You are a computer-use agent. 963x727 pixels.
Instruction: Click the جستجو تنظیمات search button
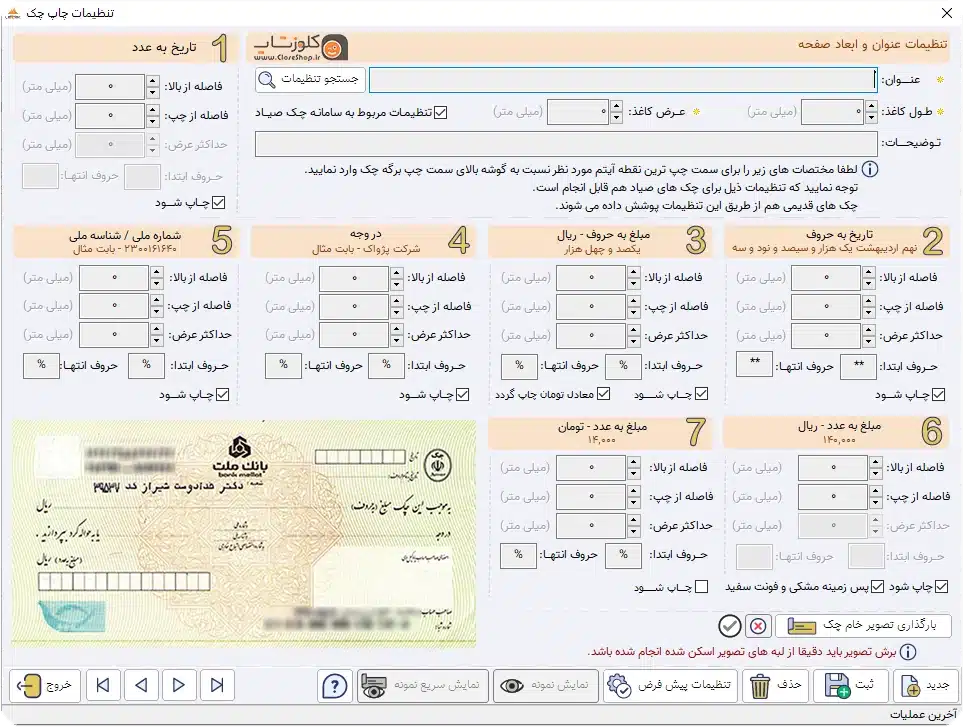310,80
